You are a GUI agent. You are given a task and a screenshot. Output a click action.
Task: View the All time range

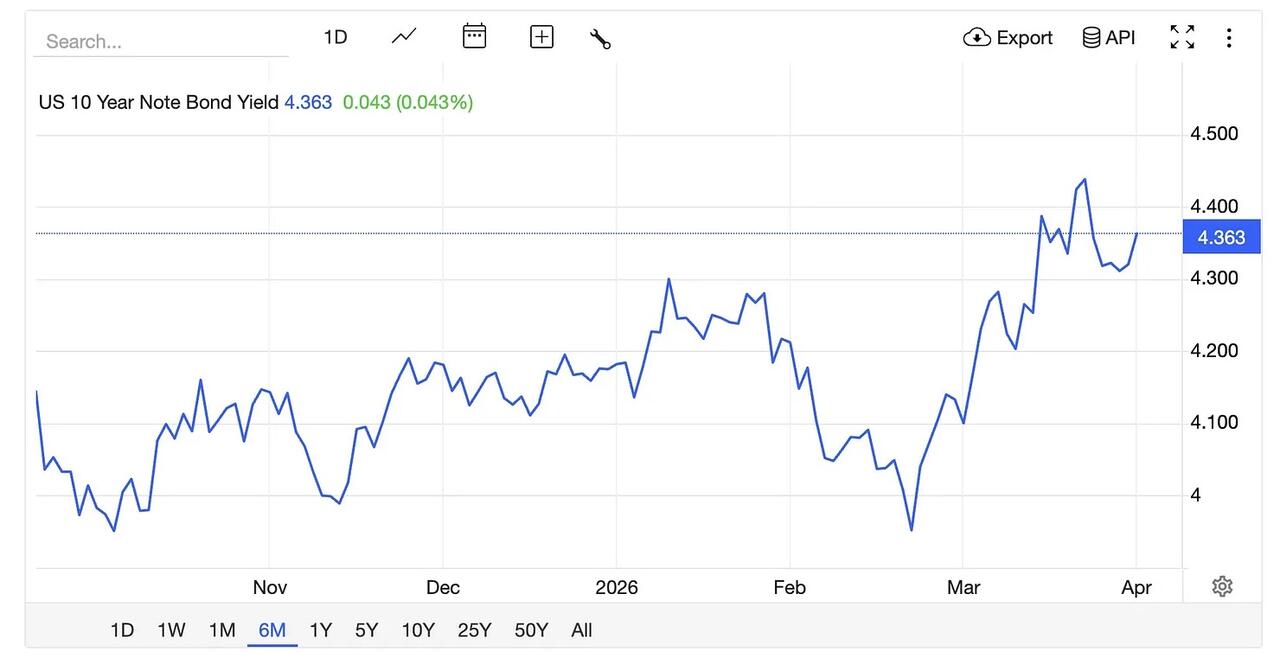click(582, 630)
